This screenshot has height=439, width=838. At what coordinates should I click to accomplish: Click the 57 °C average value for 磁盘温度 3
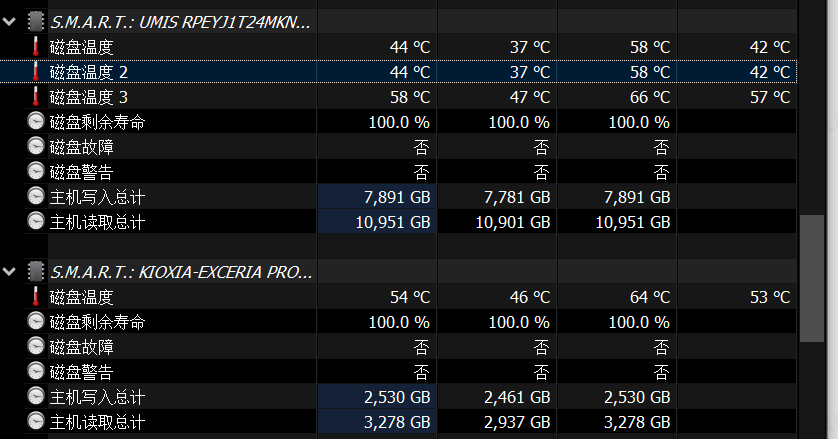[x=769, y=97]
